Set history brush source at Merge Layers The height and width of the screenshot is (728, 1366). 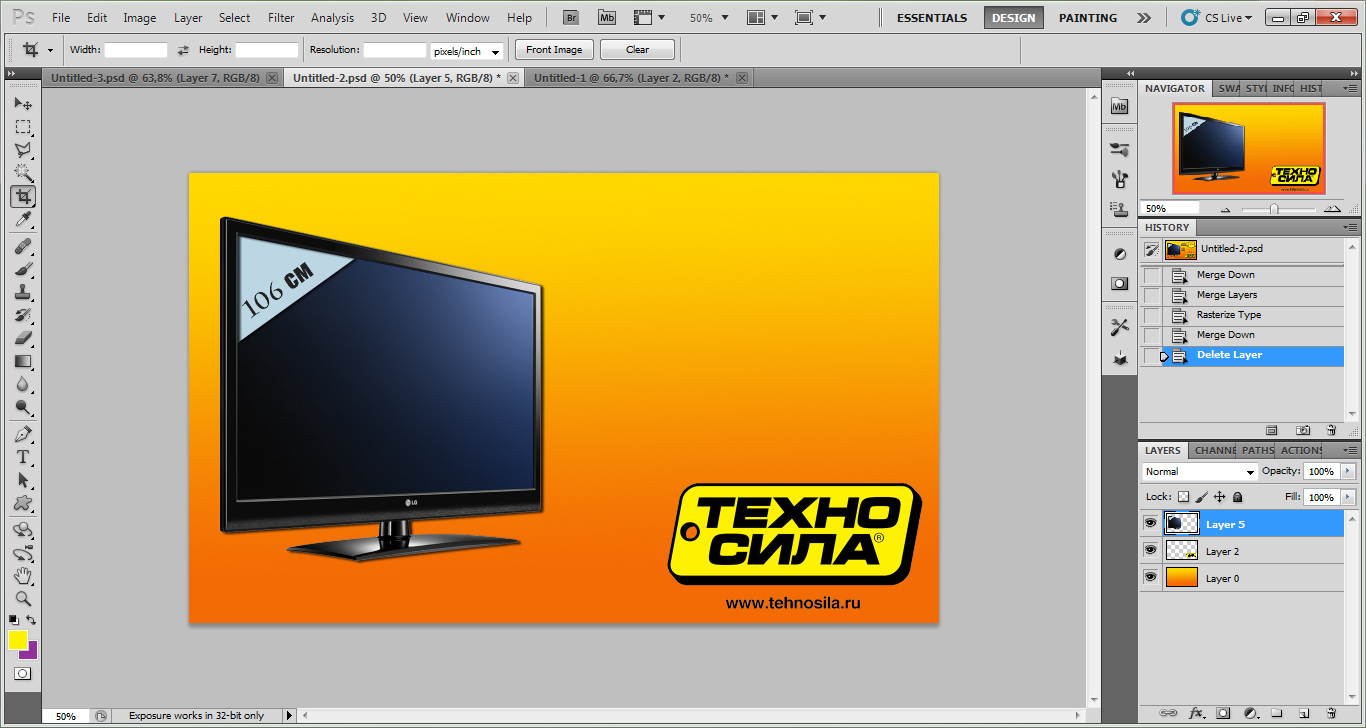coord(1152,295)
